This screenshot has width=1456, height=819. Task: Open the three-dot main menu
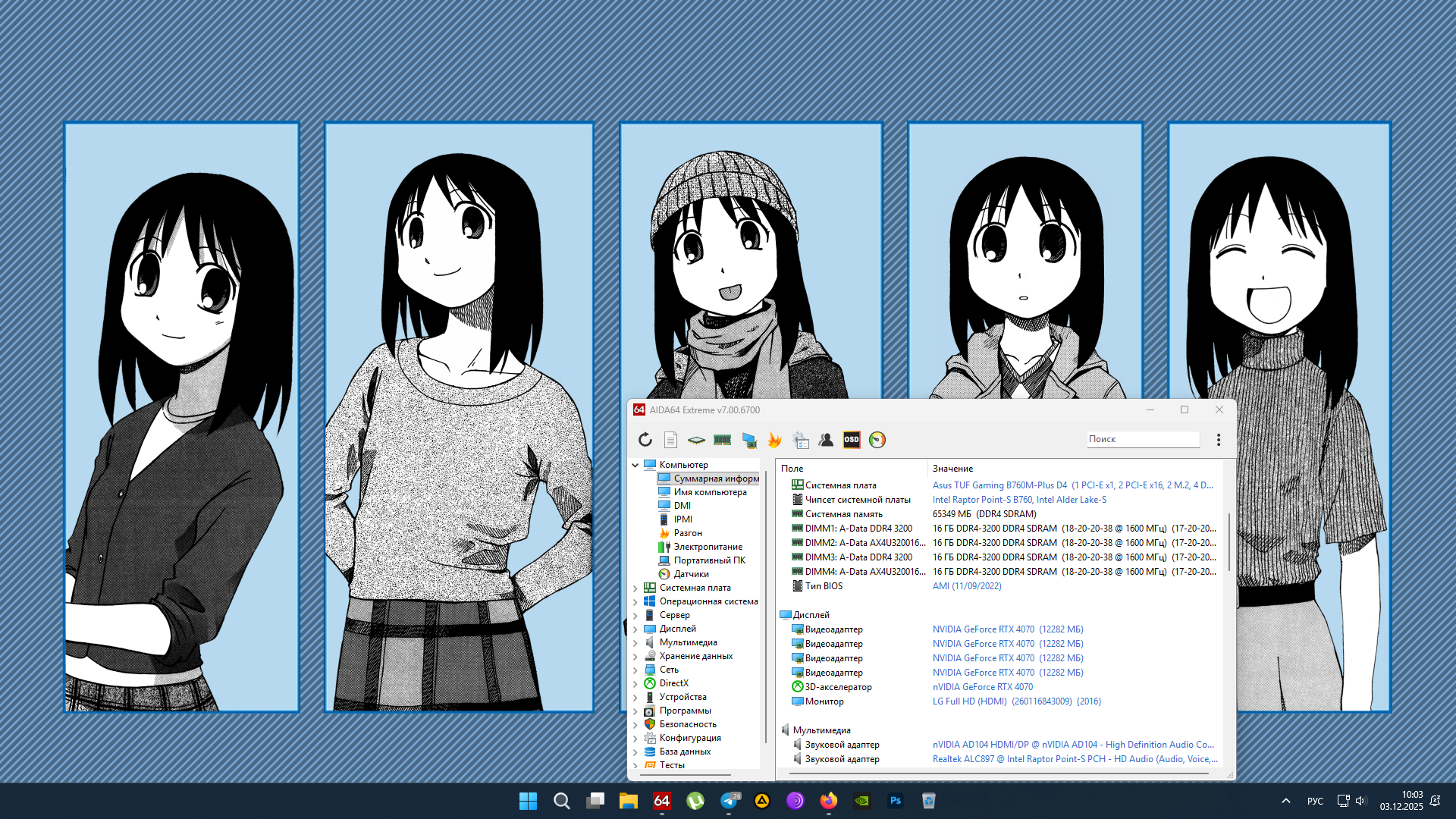click(1219, 440)
